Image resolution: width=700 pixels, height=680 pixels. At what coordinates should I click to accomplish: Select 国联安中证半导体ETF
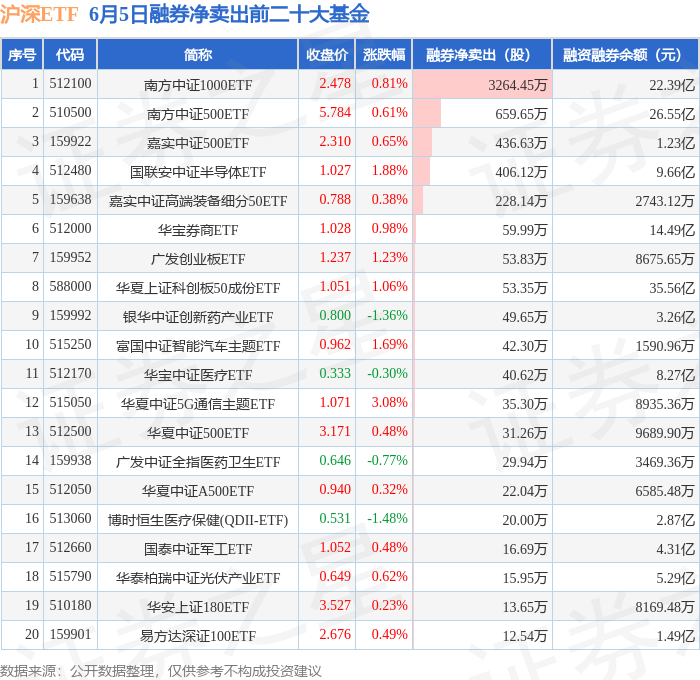coord(198,172)
